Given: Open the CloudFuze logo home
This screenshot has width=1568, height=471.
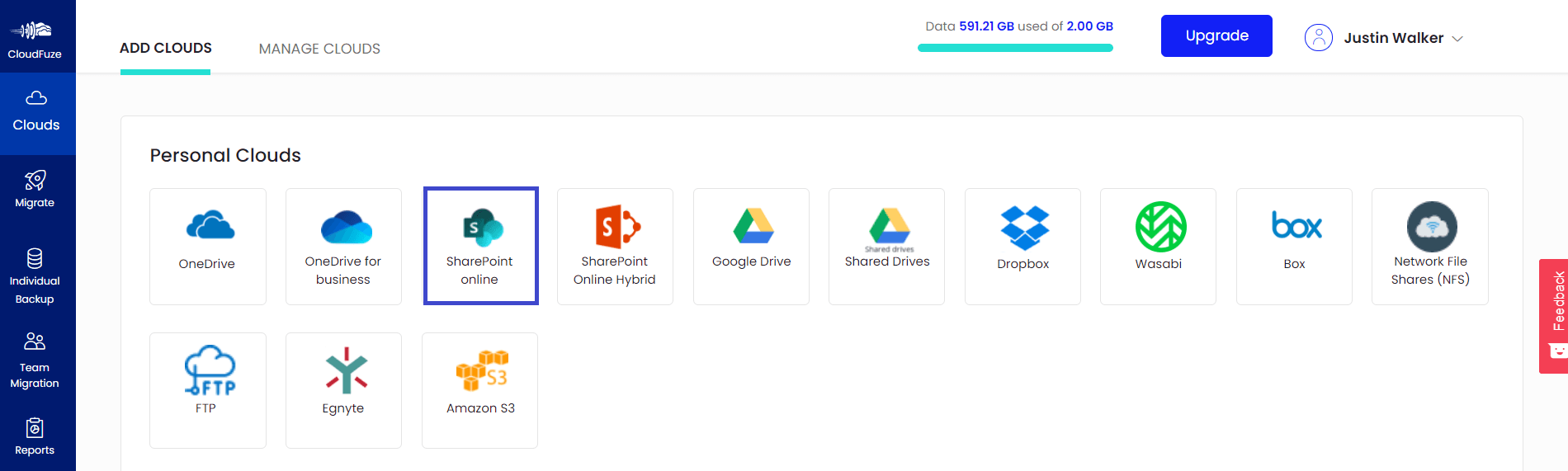Looking at the screenshot, I should tap(35, 38).
